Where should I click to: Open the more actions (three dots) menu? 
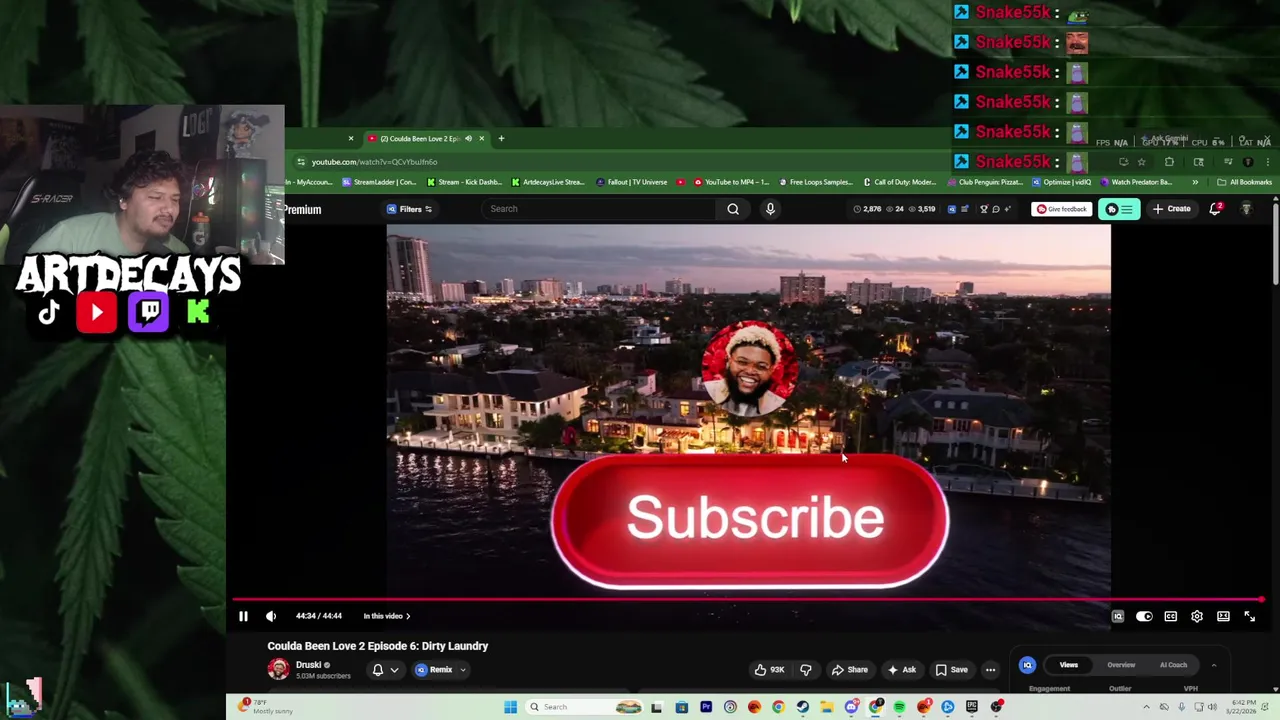click(x=990, y=670)
